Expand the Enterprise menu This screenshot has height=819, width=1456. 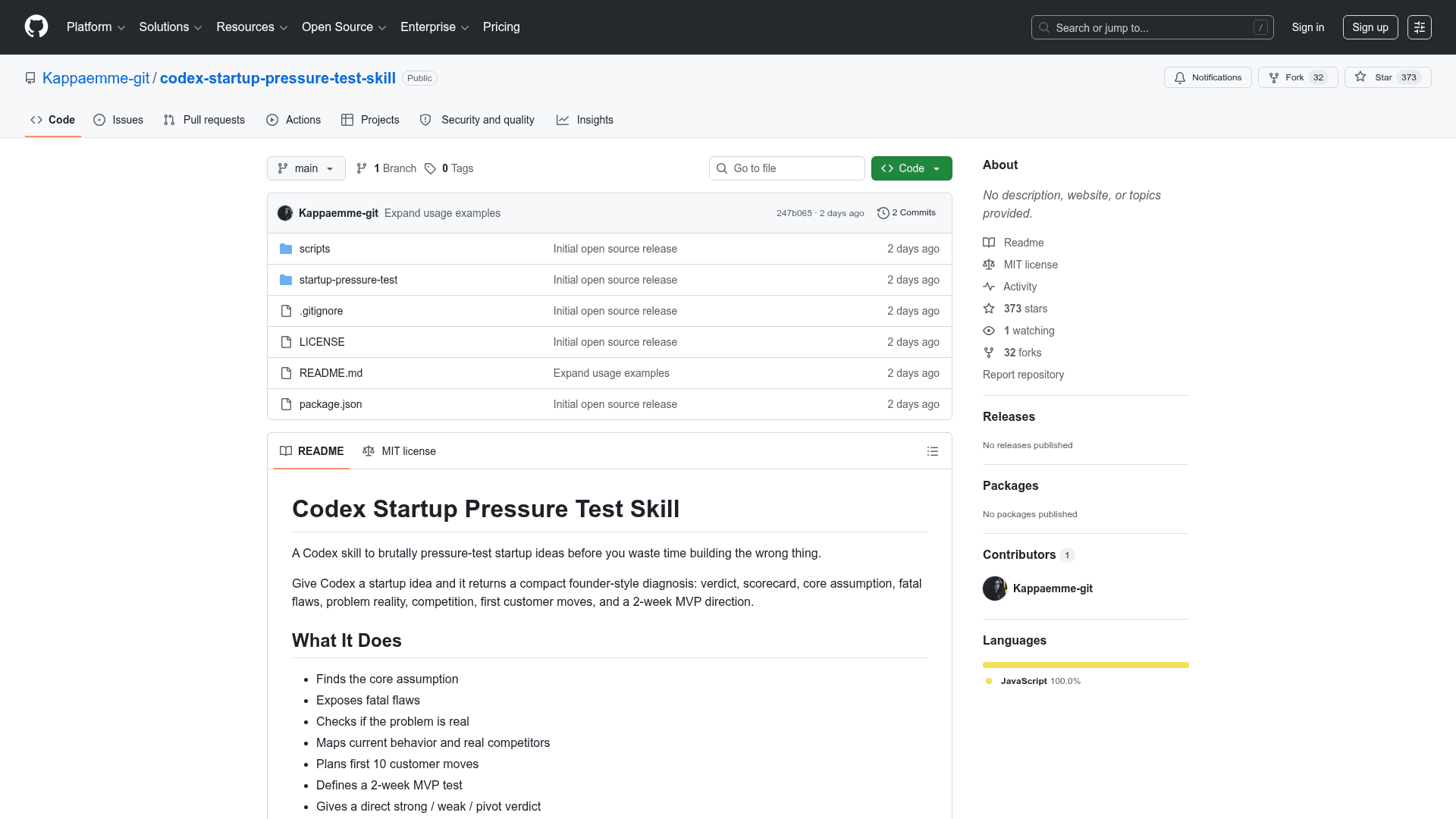[x=435, y=27]
